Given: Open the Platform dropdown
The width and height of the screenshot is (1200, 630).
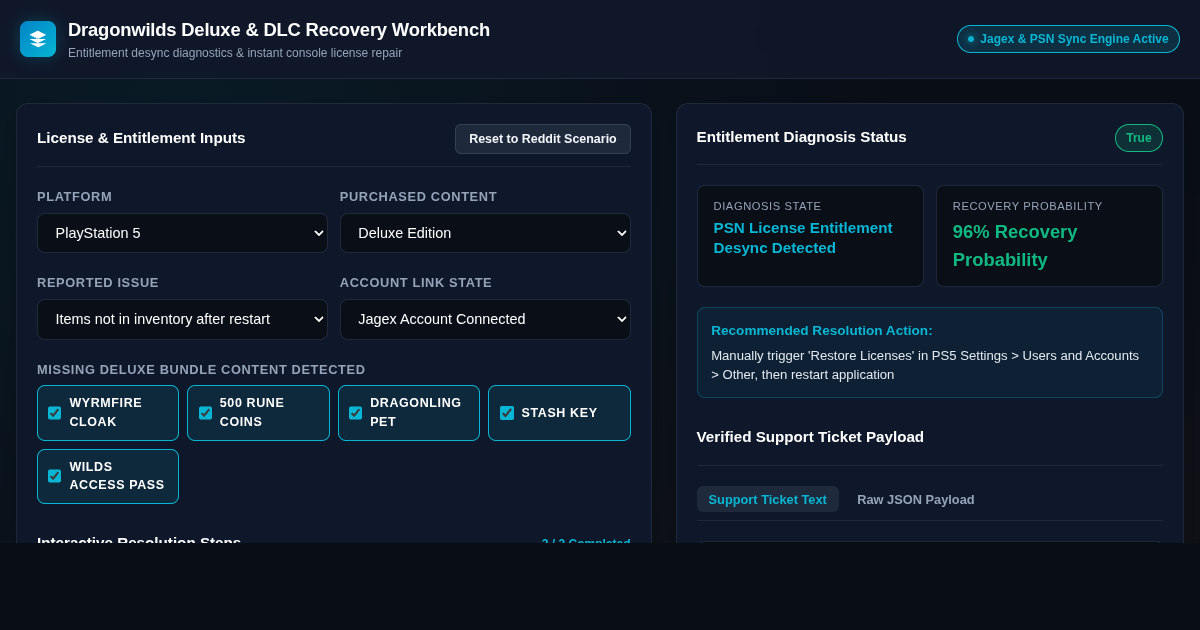Looking at the screenshot, I should pos(182,233).
